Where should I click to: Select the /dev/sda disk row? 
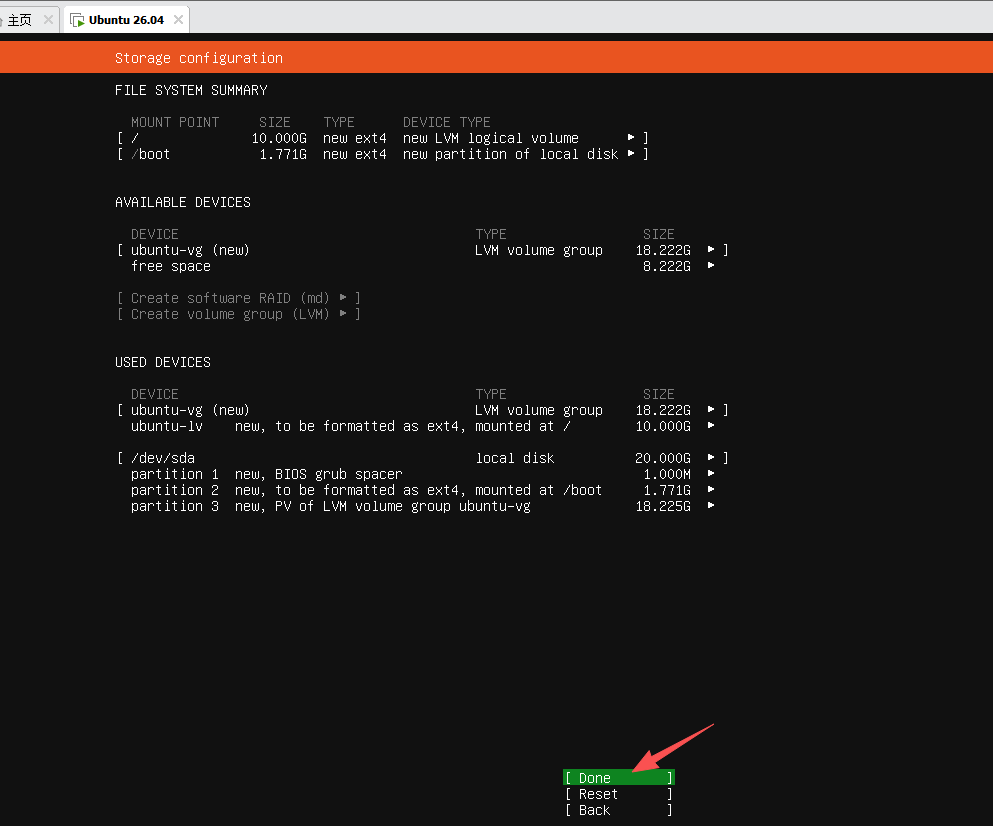(x=422, y=458)
